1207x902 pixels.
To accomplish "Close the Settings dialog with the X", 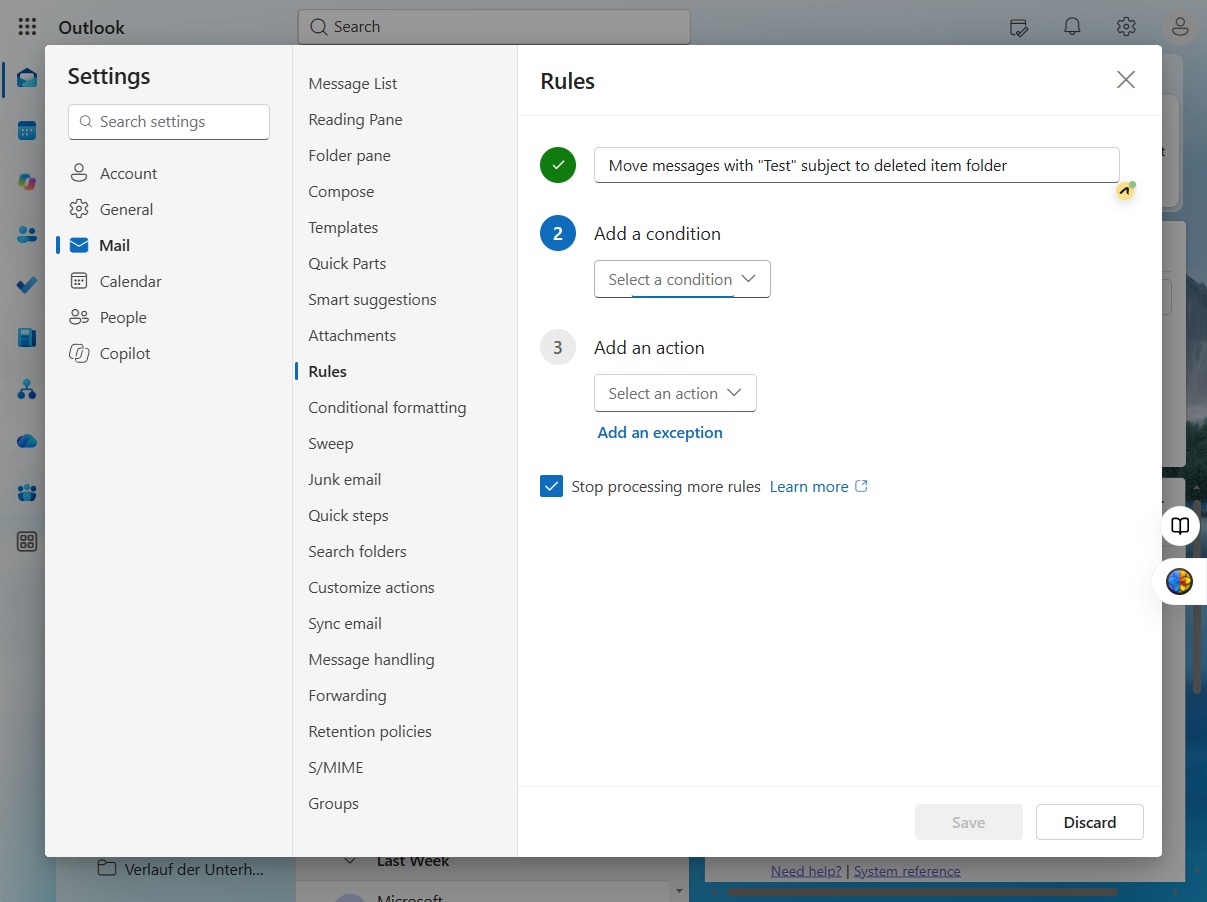I will 1126,80.
